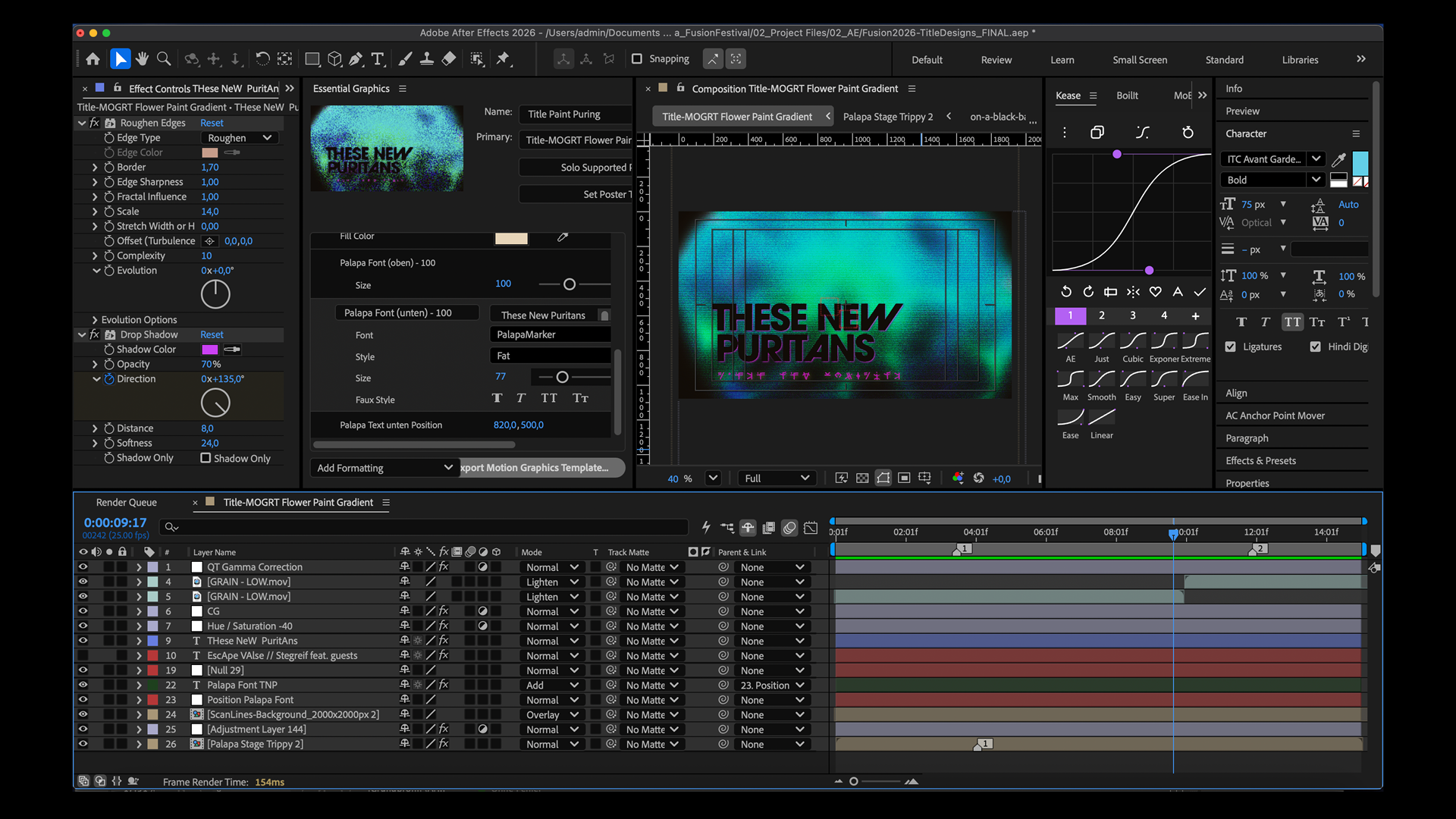Open the Palapa Stage Trippy 2 composition tab
Image resolution: width=1456 pixels, height=819 pixels.
click(888, 117)
